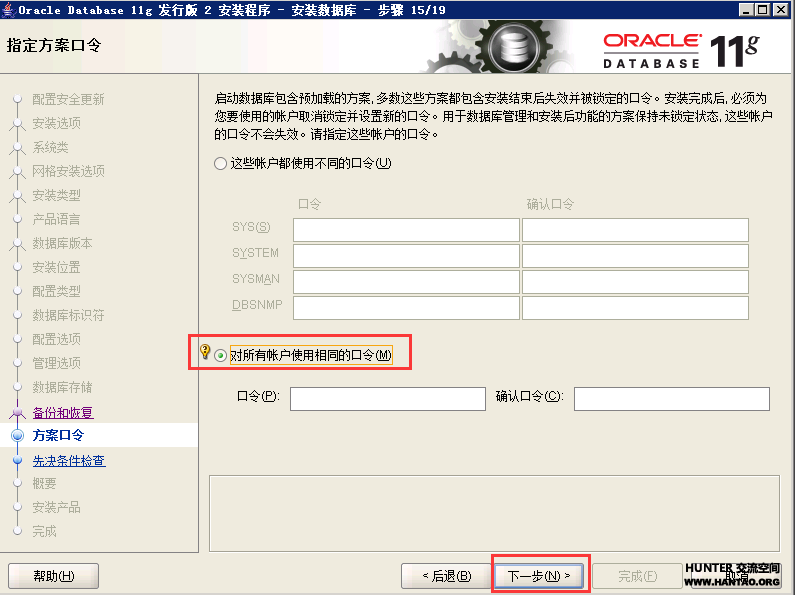Screen dimensions: 795x595
Task: Open the 备份和恢复 step link
Action: 62,413
